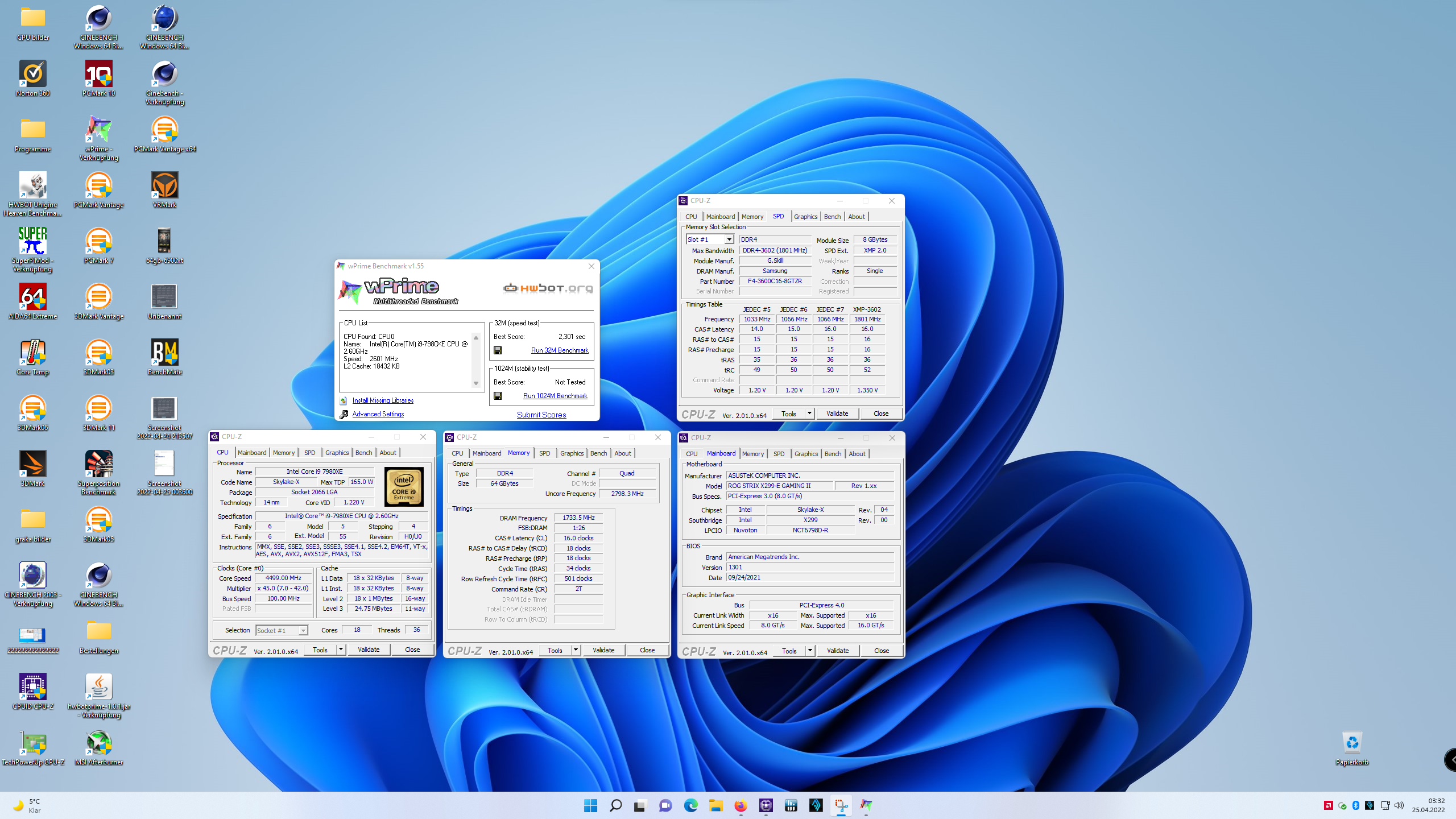Click Validate in Mainboard window
This screenshot has height=819, width=1456.
(838, 651)
